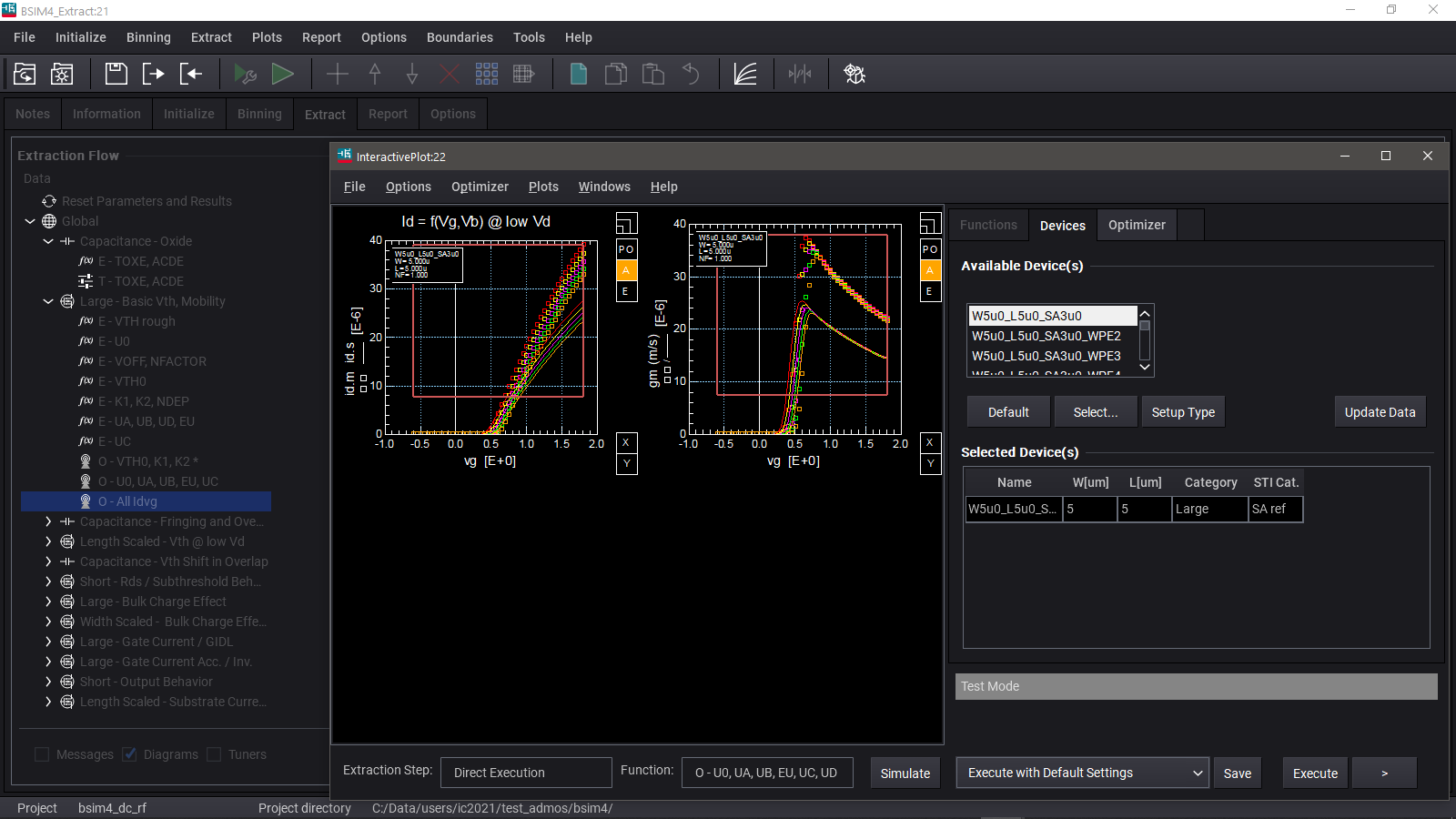Save the project using the disk icon
Image resolution: width=1456 pixels, height=819 pixels.
(x=116, y=73)
